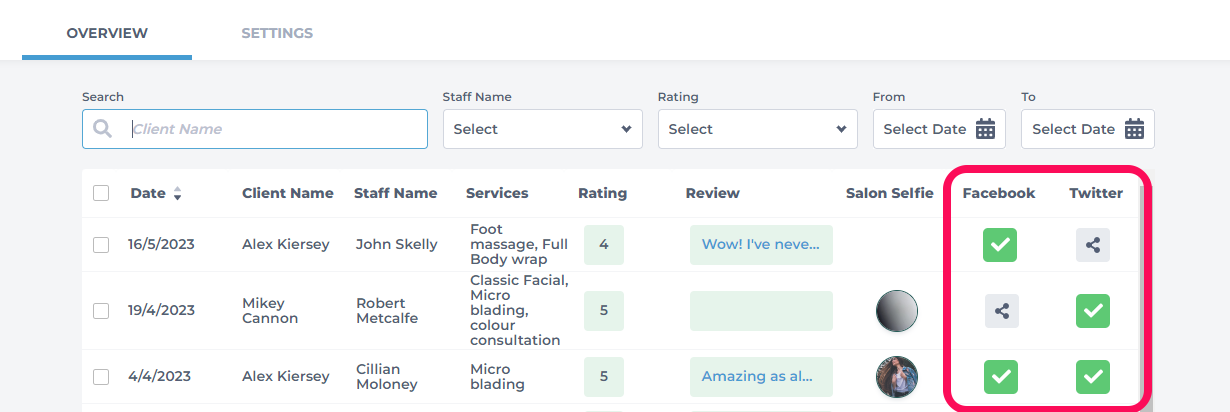Screen dimensions: 1230x412
Task: Expand the Rating filter dropdown
Action: tap(758, 129)
